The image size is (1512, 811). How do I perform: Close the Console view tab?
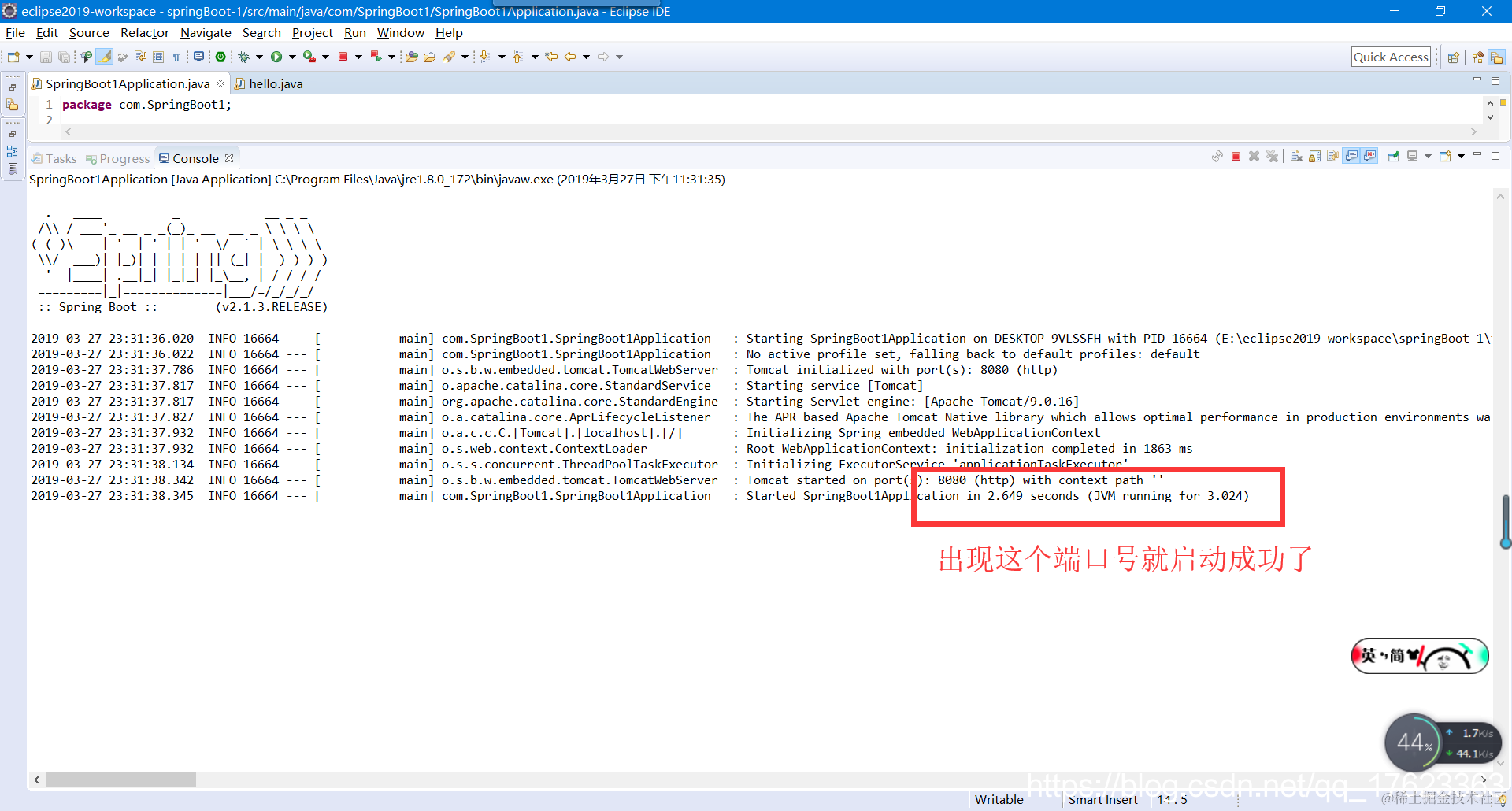tap(229, 158)
